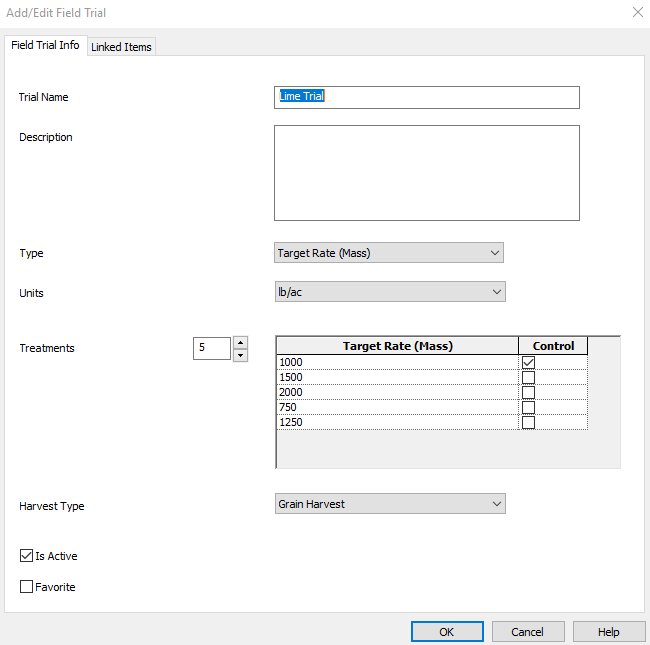Decrease the Treatments count with down arrow

(x=240, y=355)
